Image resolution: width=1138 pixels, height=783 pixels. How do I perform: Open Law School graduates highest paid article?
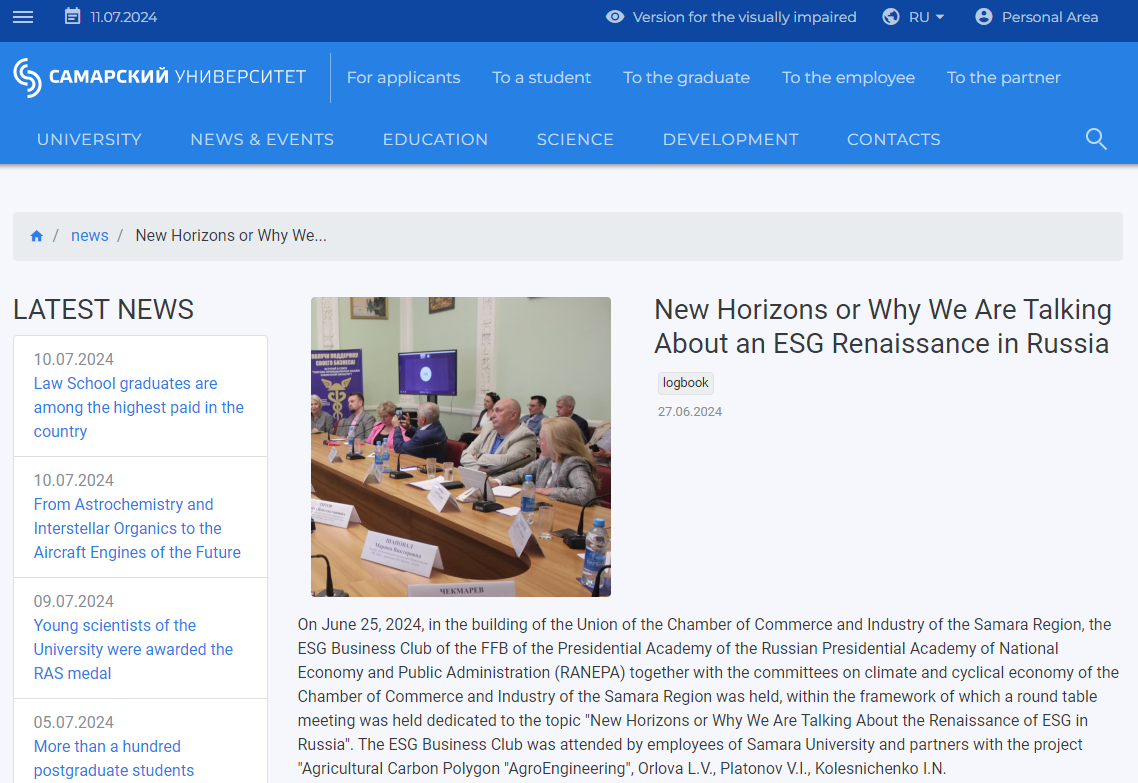pyautogui.click(x=139, y=407)
